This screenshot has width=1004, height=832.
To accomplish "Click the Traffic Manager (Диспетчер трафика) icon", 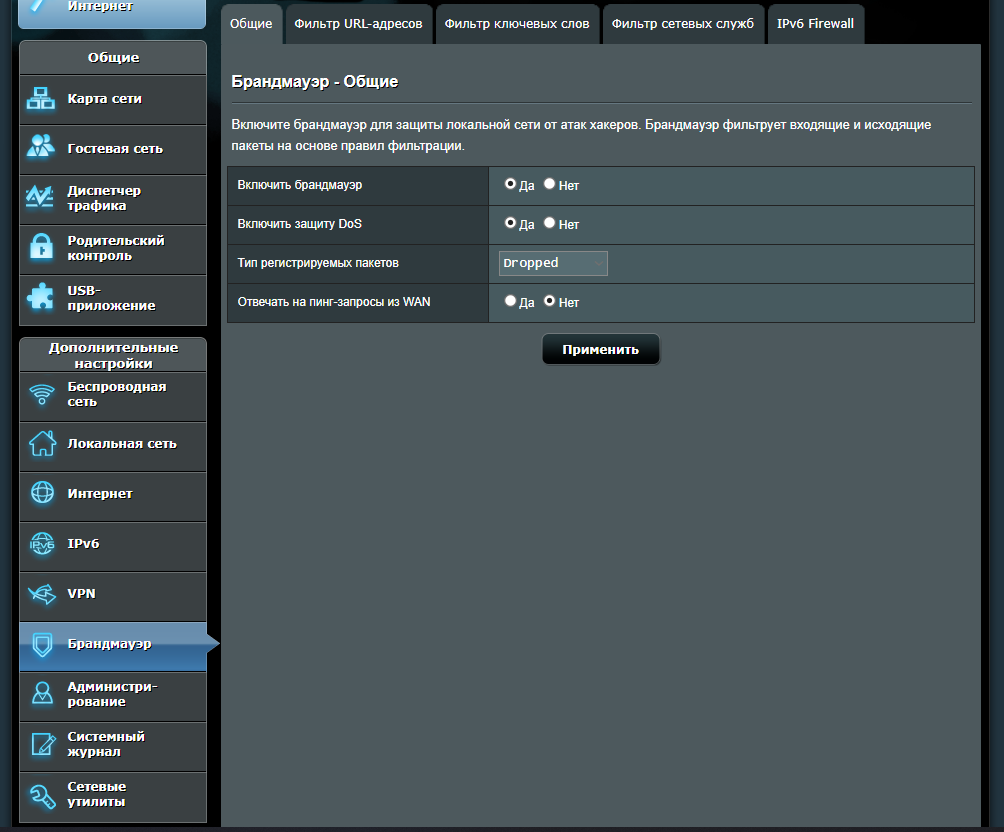I will point(41,198).
